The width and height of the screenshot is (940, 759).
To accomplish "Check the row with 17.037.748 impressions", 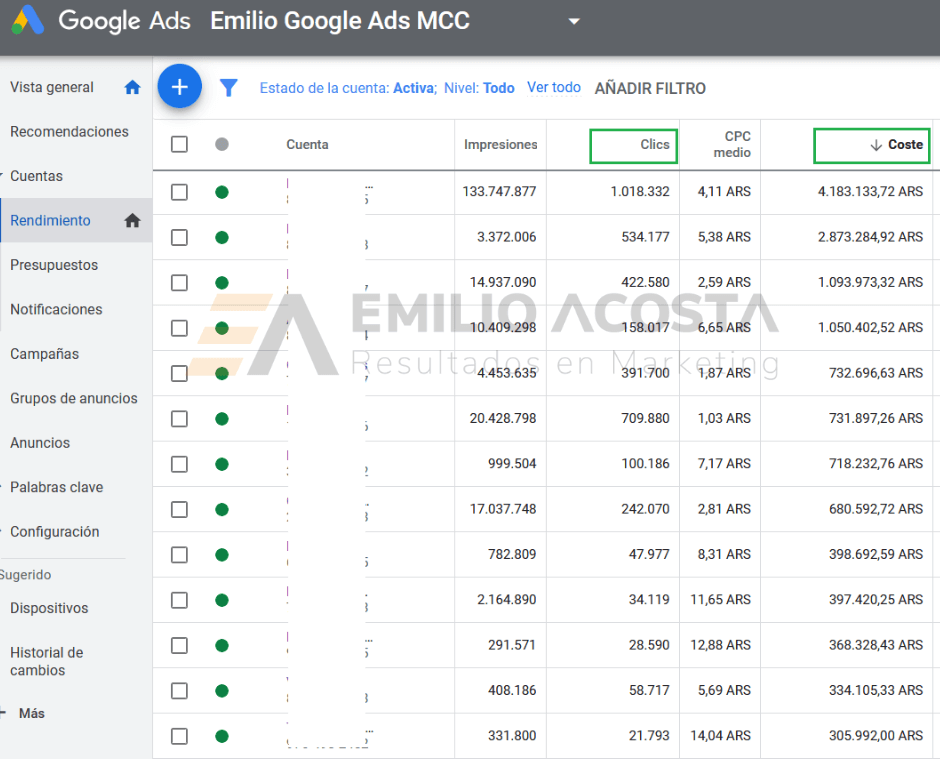I will (179, 510).
